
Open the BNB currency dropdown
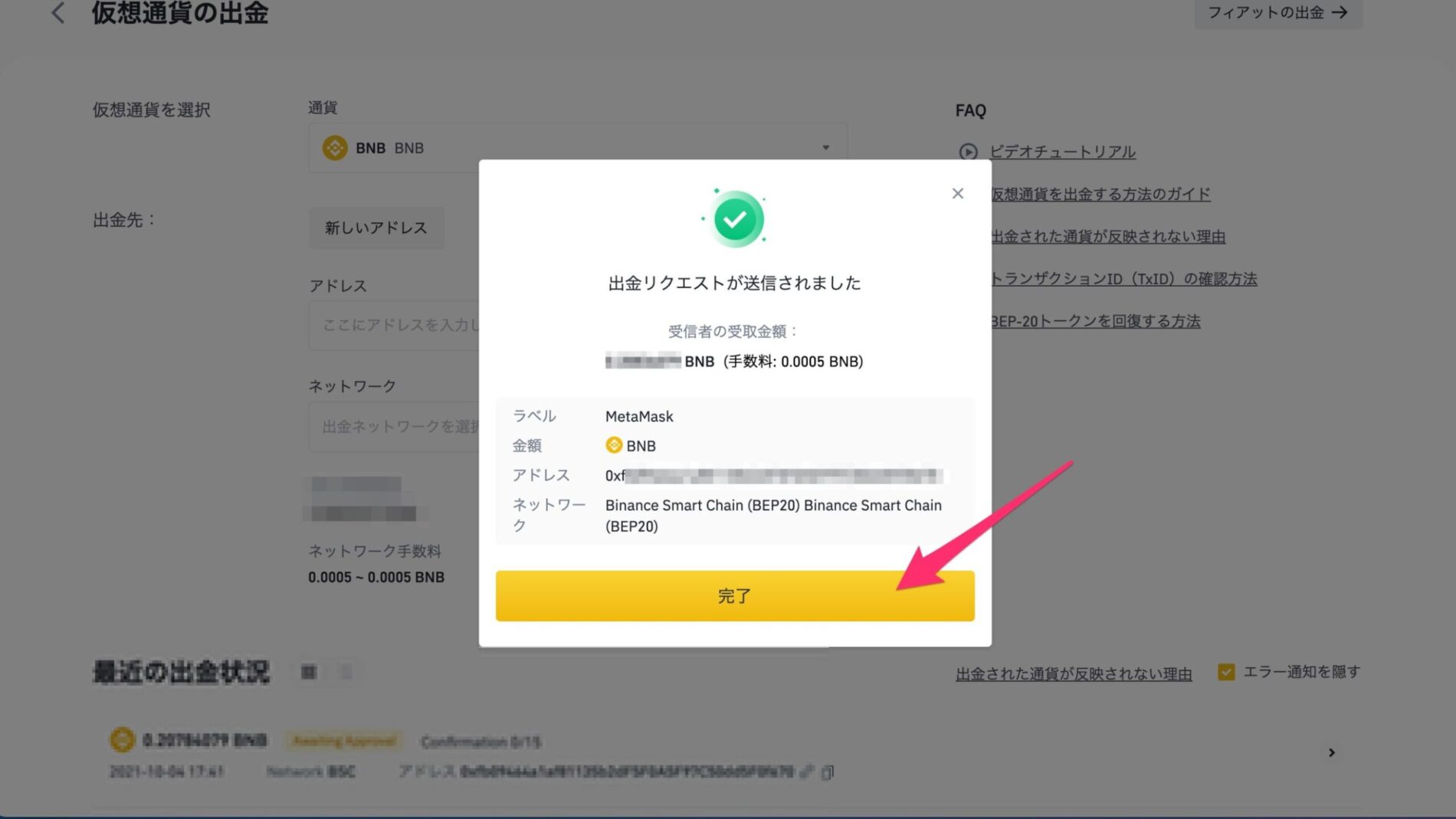point(578,147)
